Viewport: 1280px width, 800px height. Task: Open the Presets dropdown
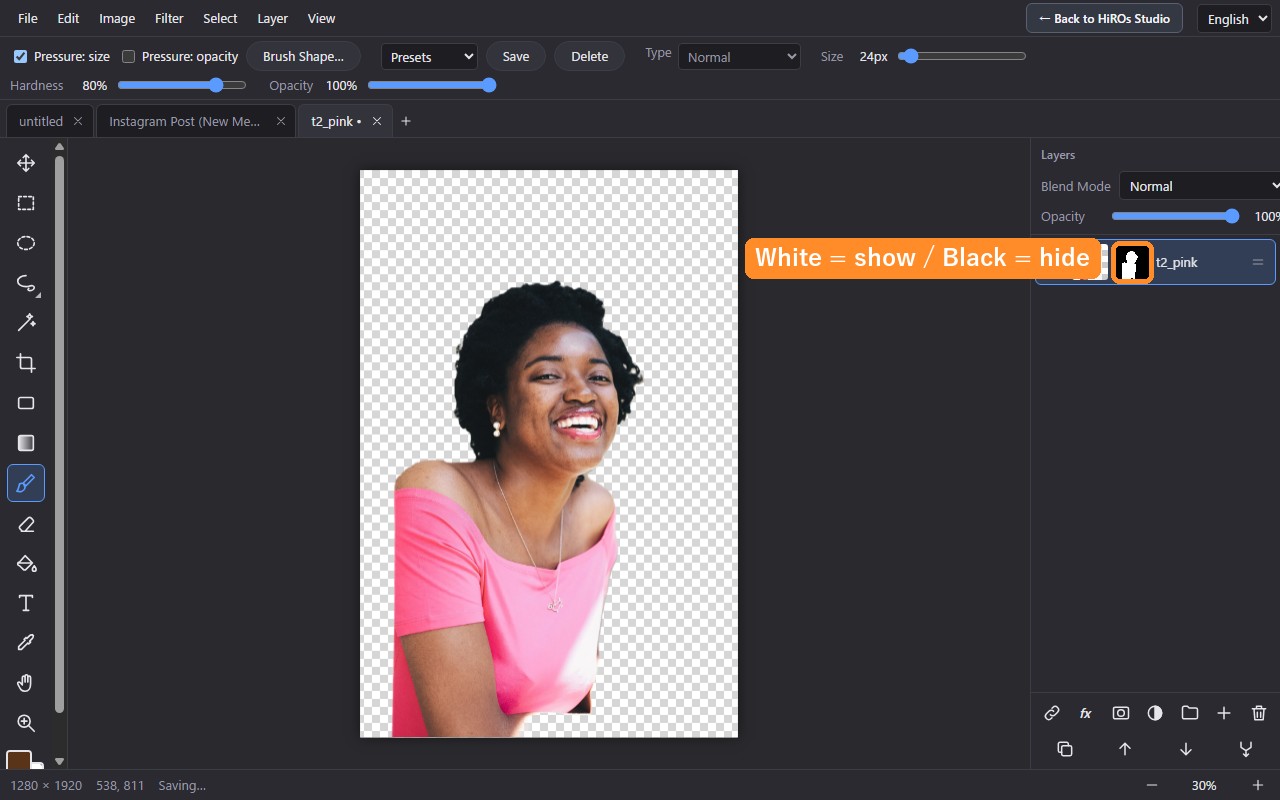(429, 57)
